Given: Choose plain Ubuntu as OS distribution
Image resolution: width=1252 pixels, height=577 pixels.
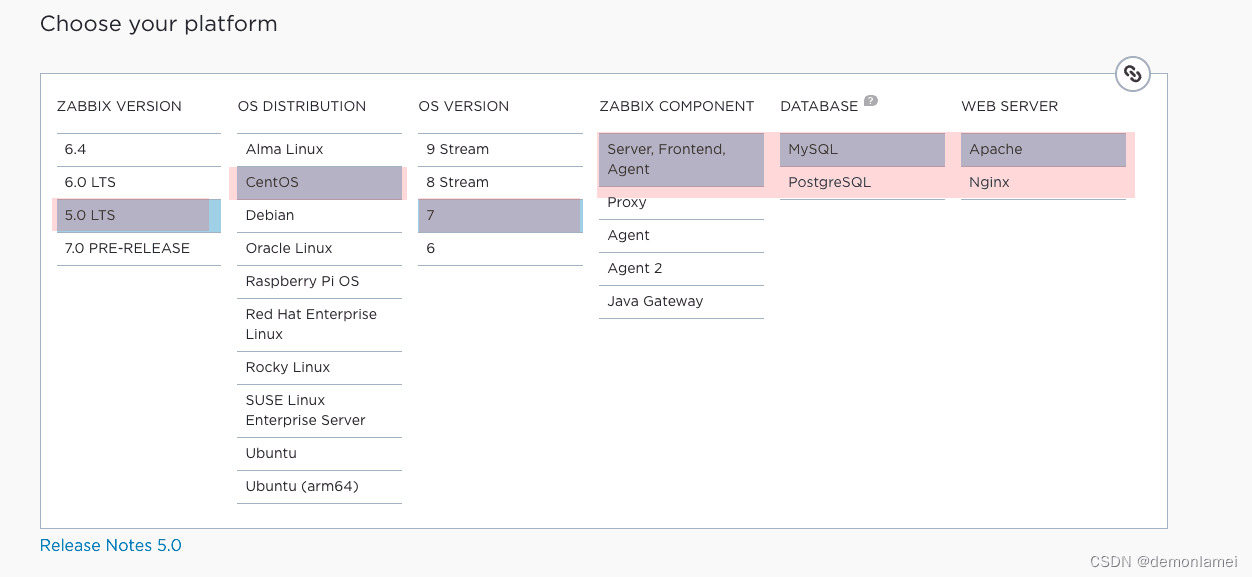Looking at the screenshot, I should pos(320,454).
